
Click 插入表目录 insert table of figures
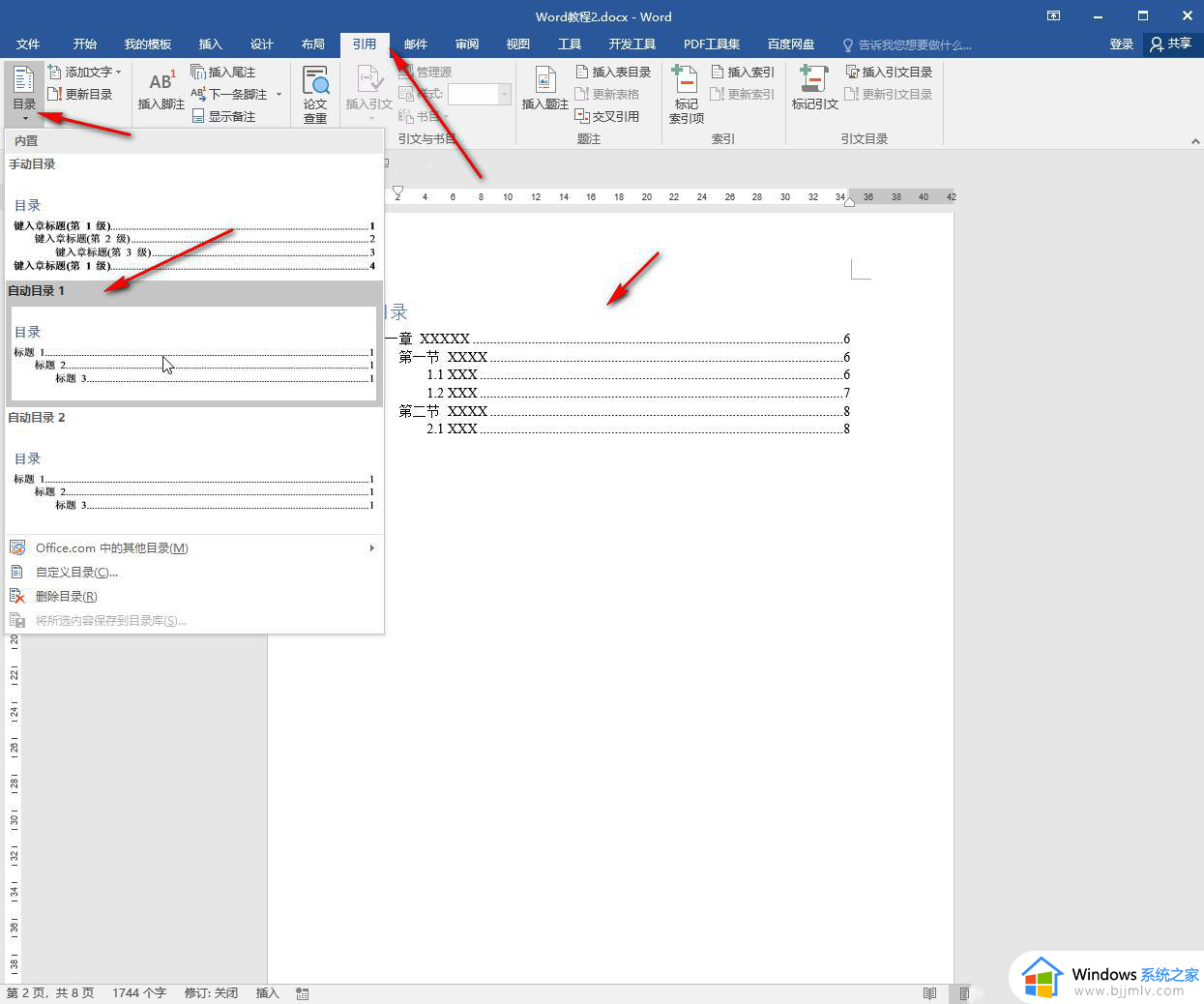(x=613, y=72)
